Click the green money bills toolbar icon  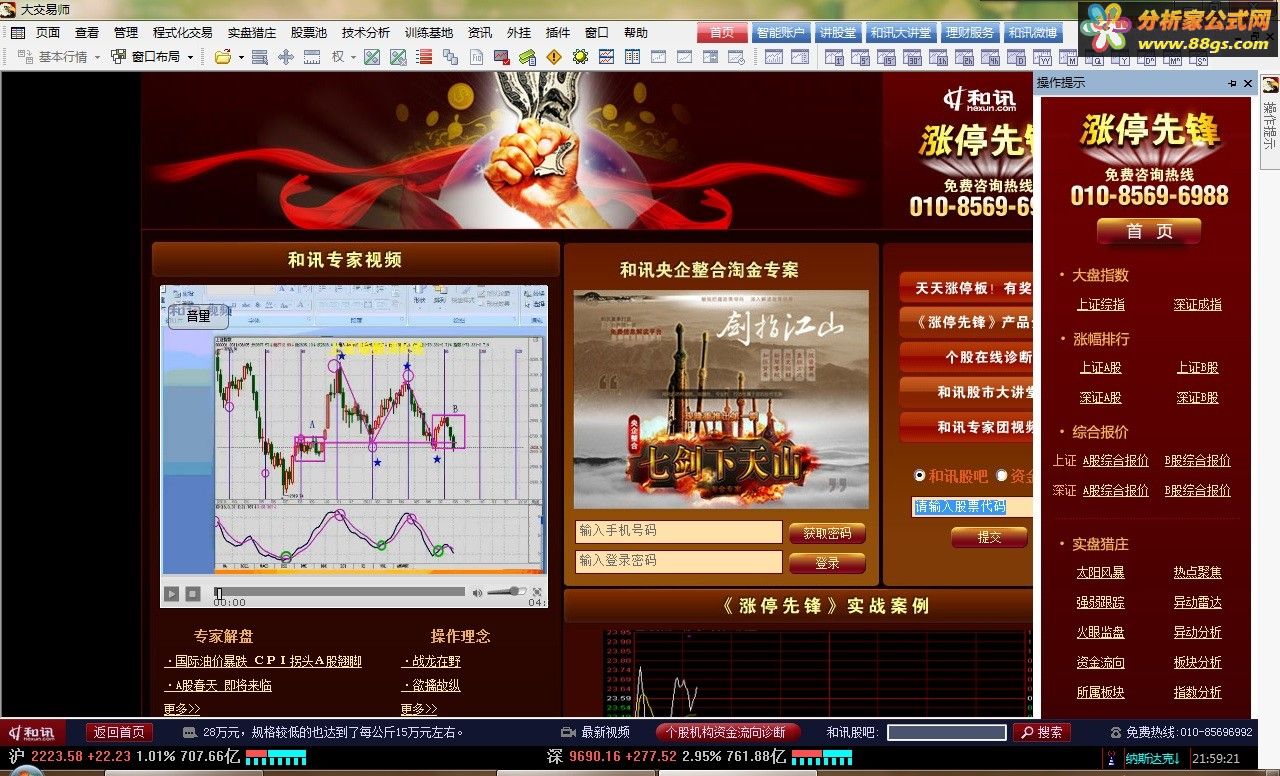pyautogui.click(x=527, y=57)
